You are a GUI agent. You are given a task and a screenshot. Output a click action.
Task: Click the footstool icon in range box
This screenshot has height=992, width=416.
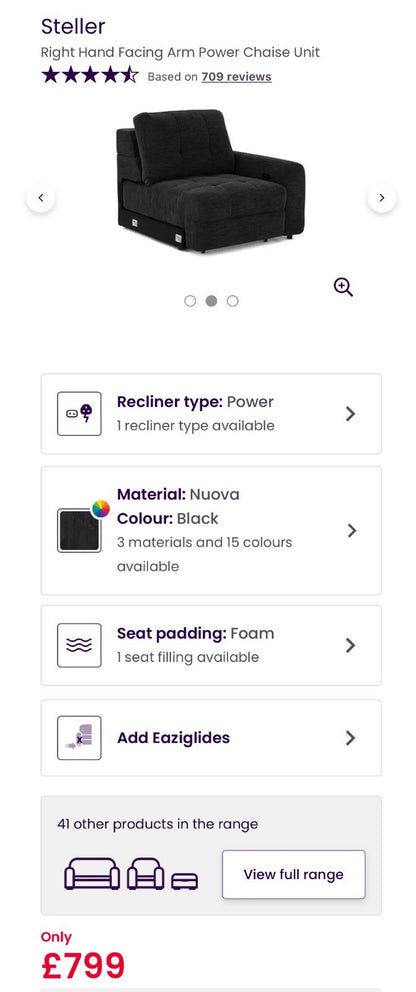185,881
